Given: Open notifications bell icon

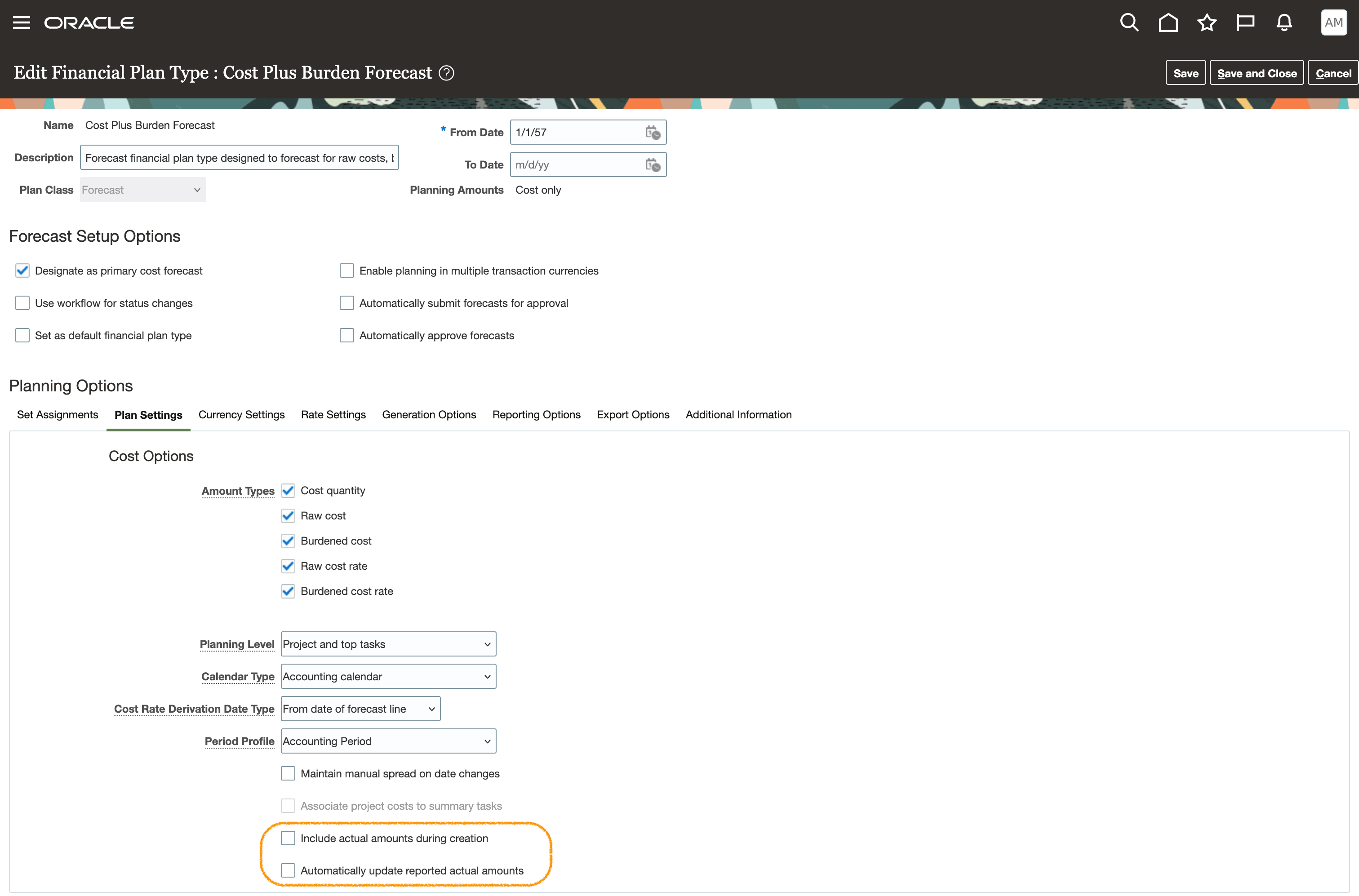Looking at the screenshot, I should click(x=1284, y=23).
